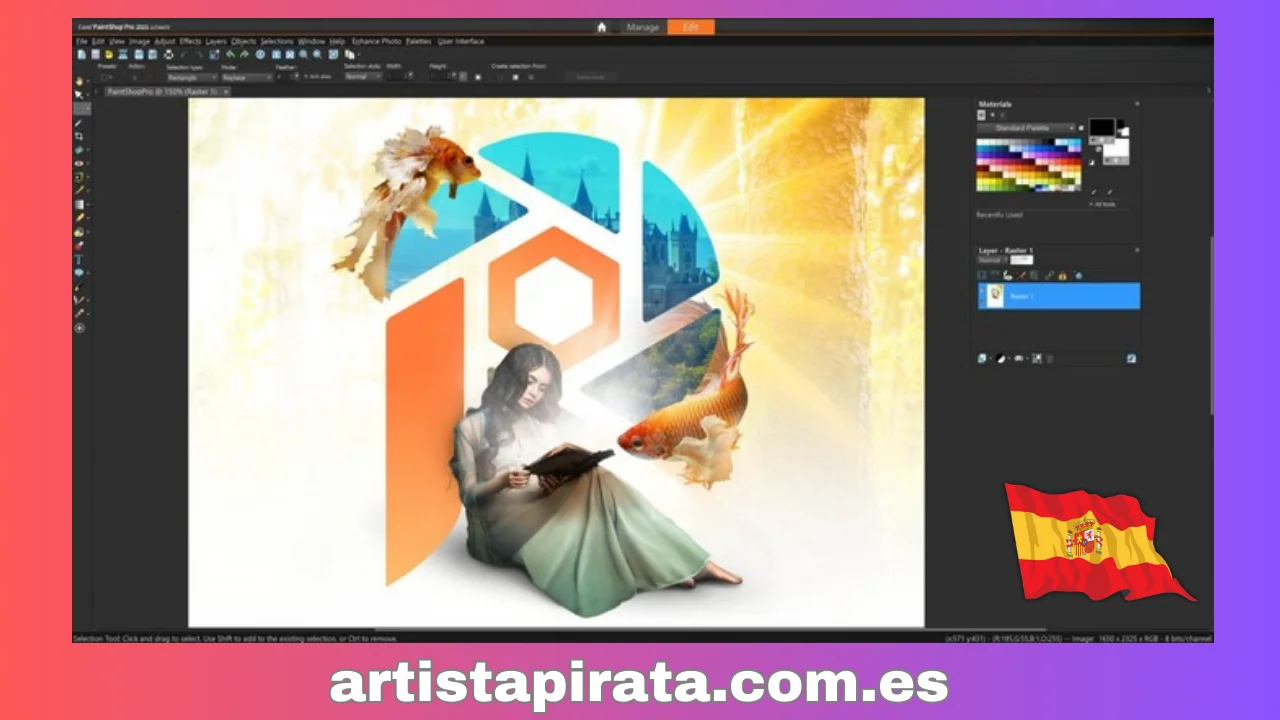Close the Layers palette
The height and width of the screenshot is (720, 1280).
point(1137,250)
